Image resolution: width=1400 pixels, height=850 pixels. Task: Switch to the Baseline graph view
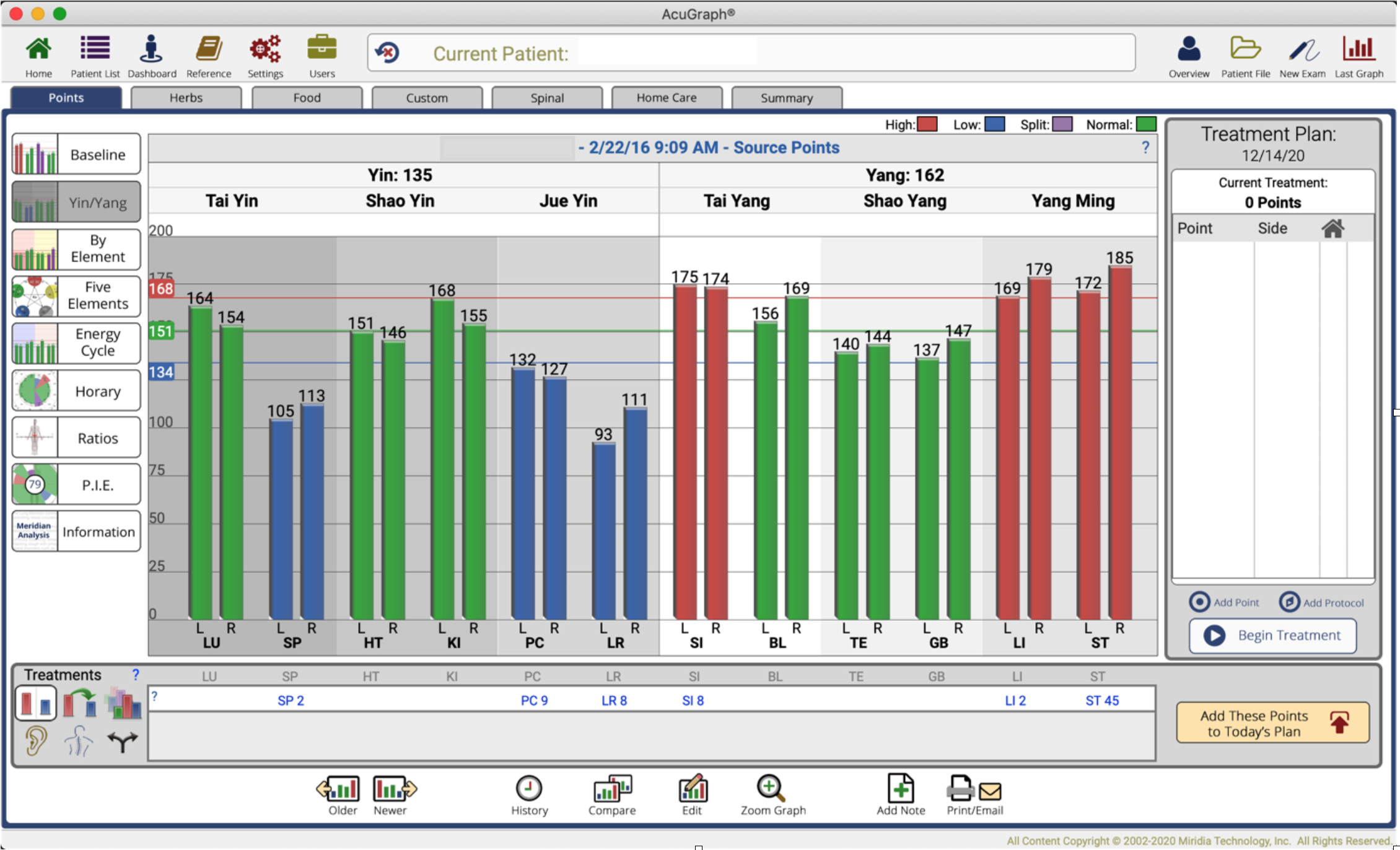point(76,154)
